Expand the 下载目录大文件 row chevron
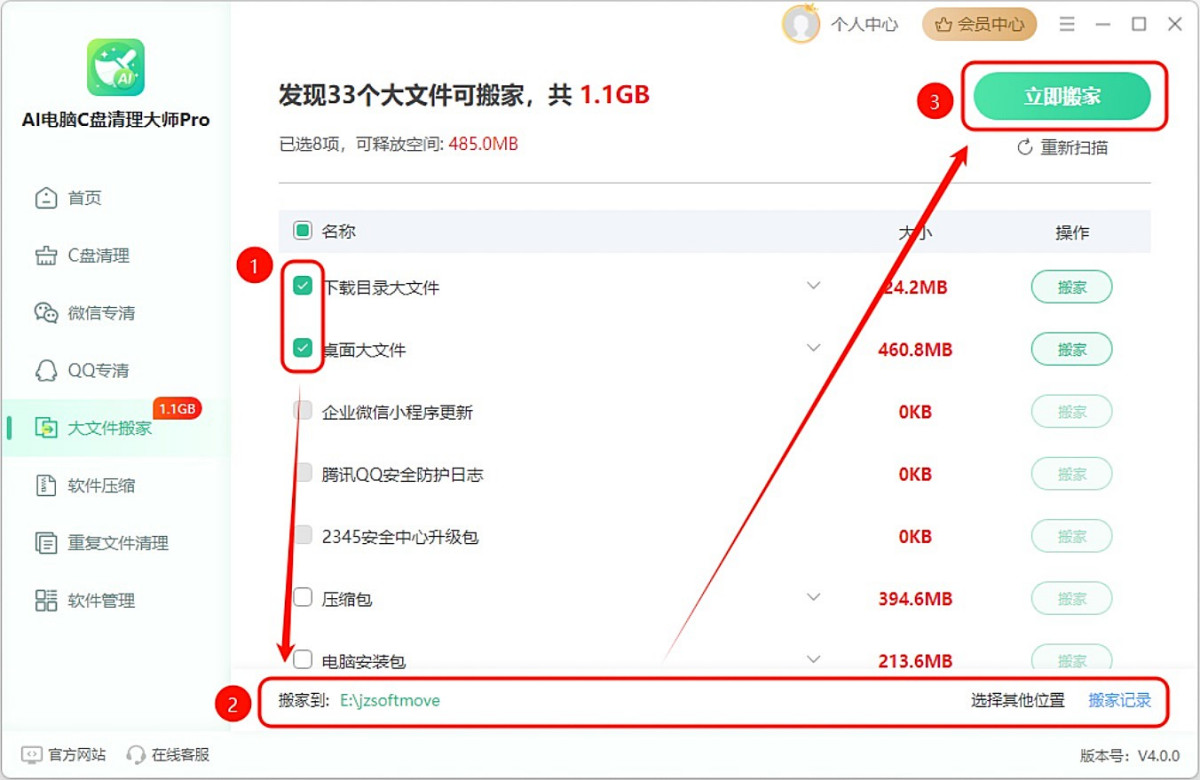The image size is (1200, 780). (814, 286)
